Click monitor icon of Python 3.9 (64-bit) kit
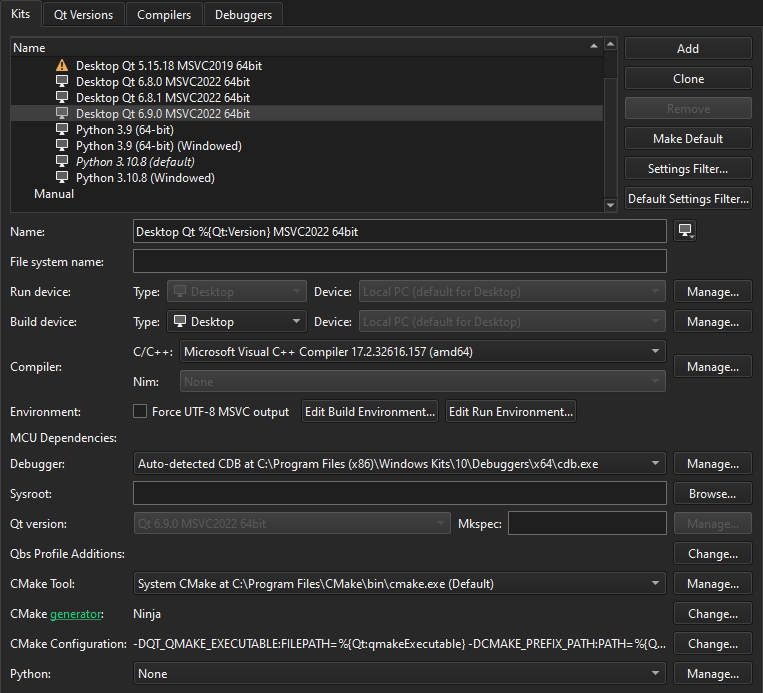The image size is (763, 693). (63, 130)
